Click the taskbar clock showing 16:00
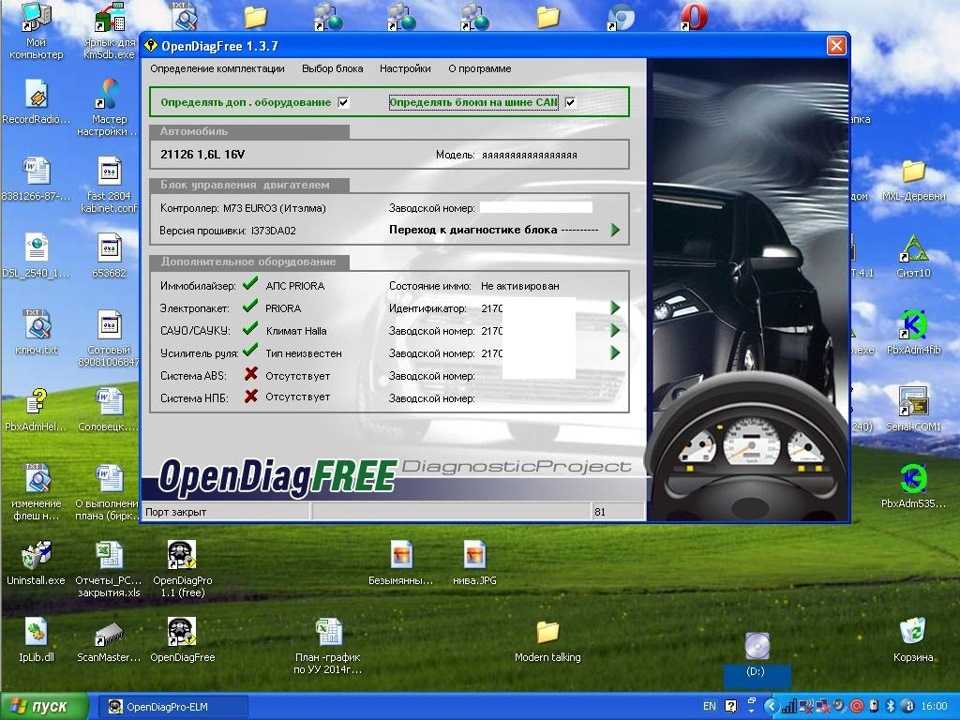Viewport: 960px width, 720px height. 934,707
